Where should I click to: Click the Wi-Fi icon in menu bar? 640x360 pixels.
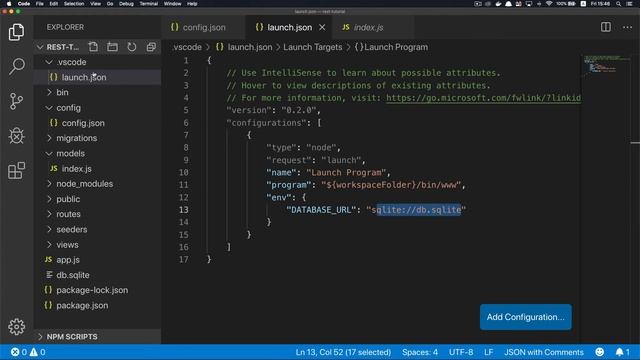click(549, 4)
